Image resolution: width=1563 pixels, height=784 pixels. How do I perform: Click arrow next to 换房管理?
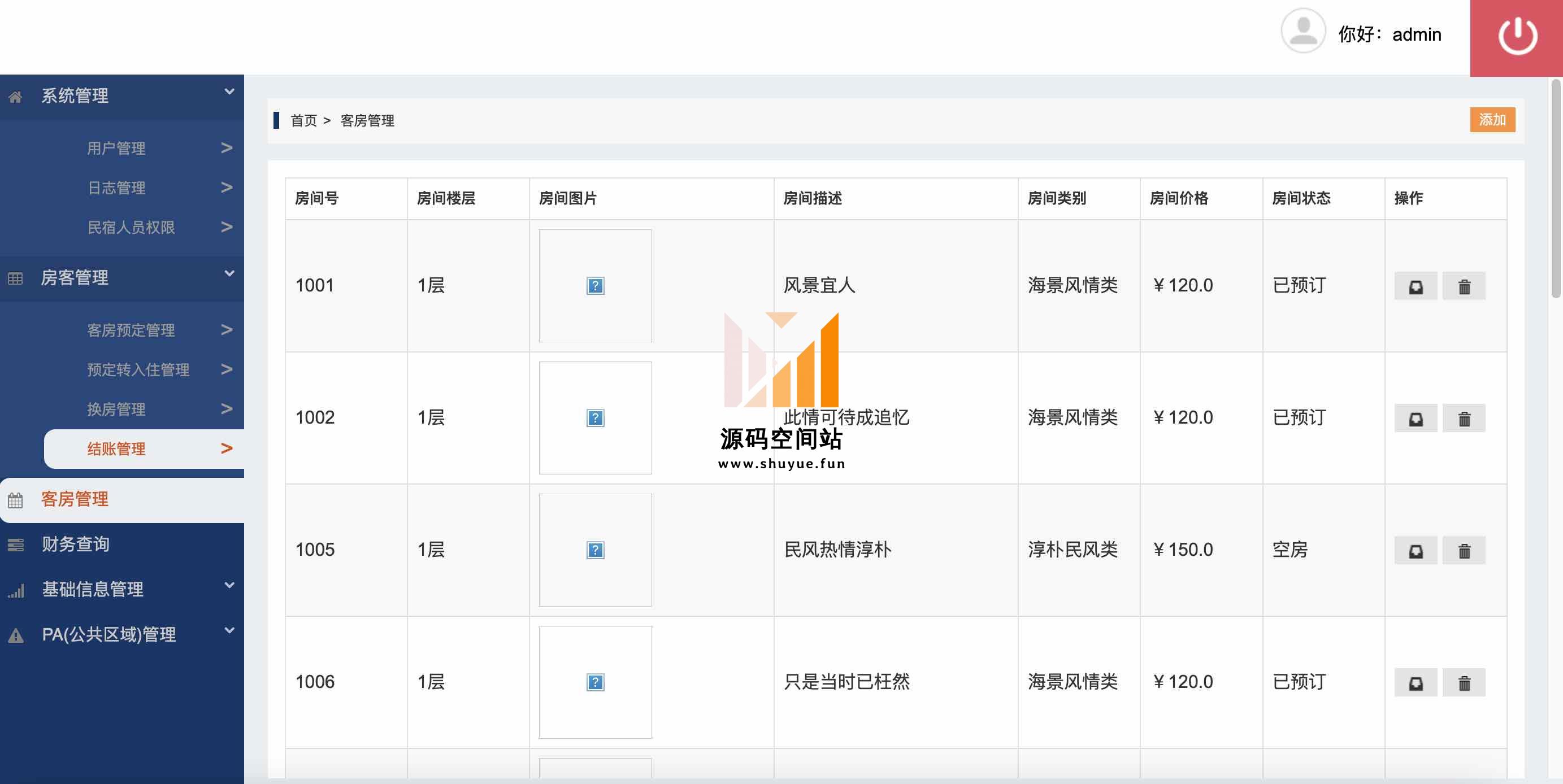[227, 409]
